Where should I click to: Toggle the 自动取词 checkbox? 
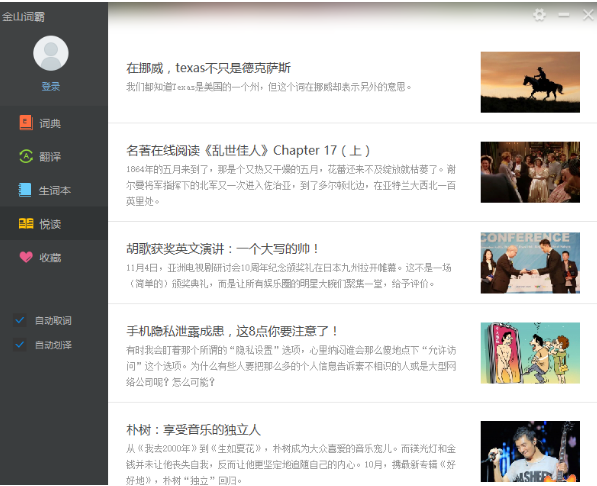click(x=20, y=320)
